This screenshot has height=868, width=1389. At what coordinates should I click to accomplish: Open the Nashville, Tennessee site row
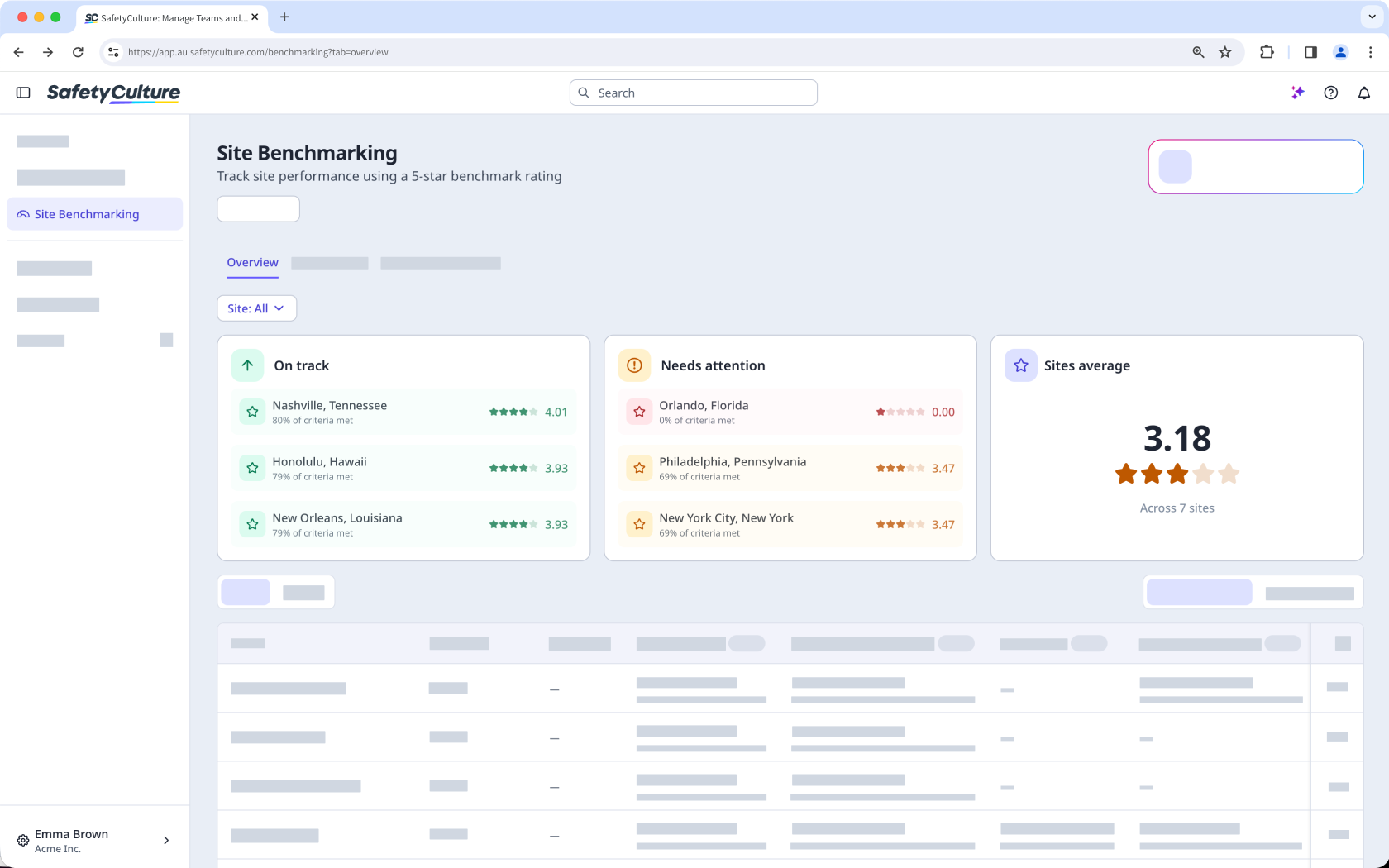pyautogui.click(x=403, y=412)
